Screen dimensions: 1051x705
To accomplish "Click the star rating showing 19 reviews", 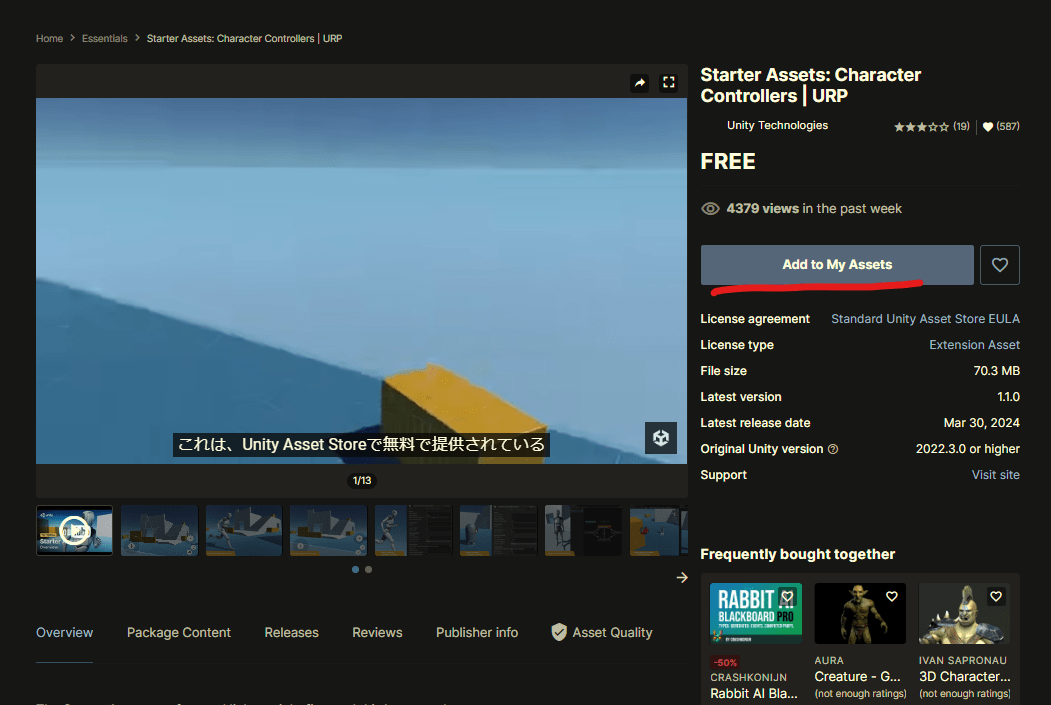I will pos(921,127).
